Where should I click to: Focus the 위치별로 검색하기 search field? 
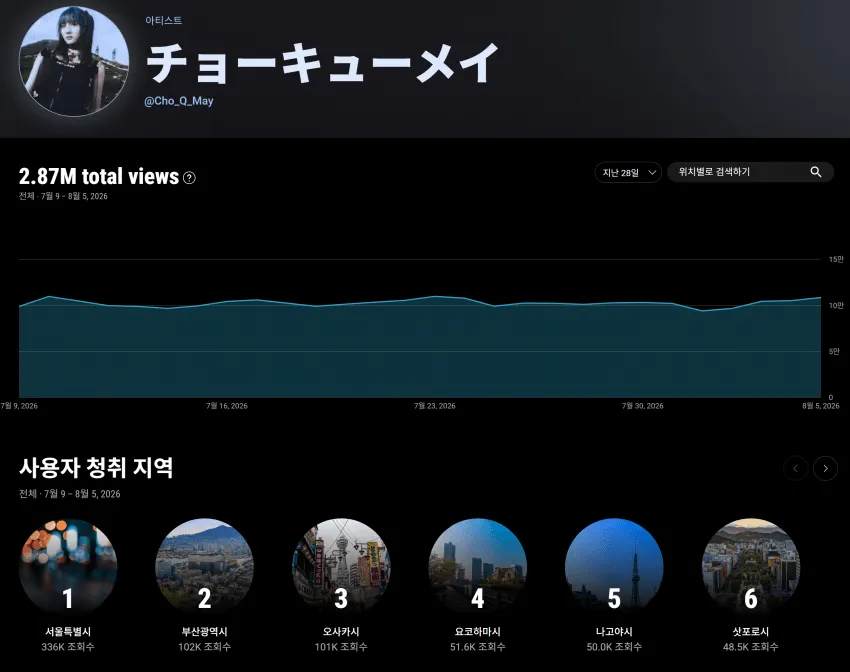click(750, 172)
